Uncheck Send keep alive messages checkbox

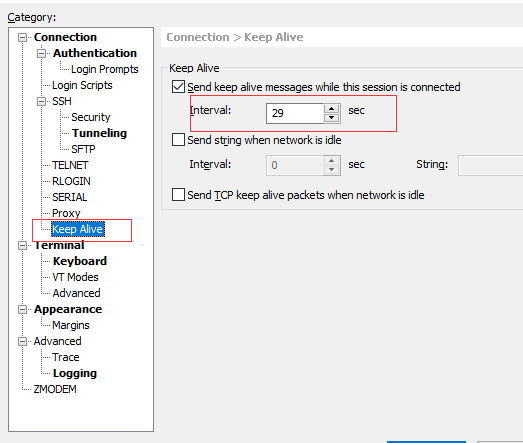pyautogui.click(x=178, y=87)
